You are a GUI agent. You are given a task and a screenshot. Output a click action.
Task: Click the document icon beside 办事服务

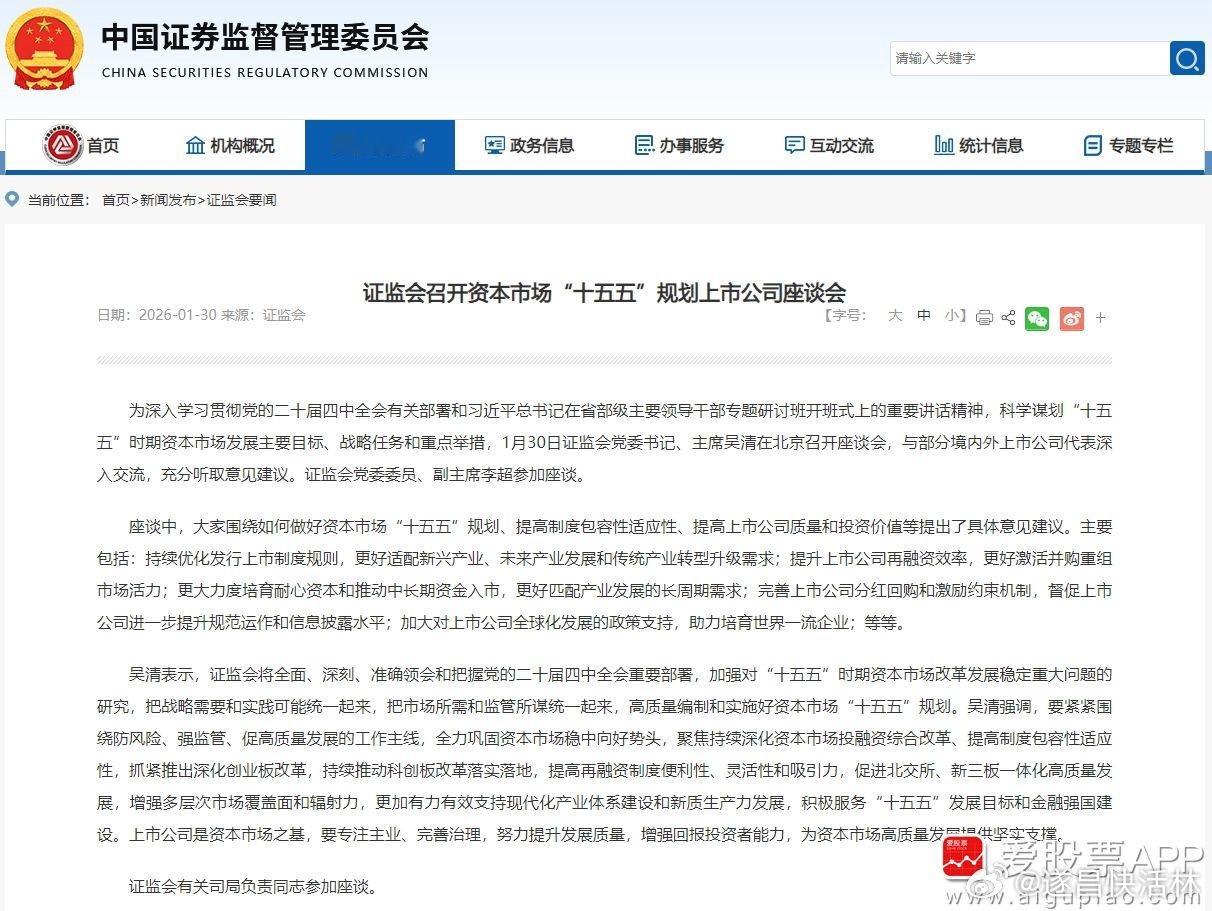(644, 145)
